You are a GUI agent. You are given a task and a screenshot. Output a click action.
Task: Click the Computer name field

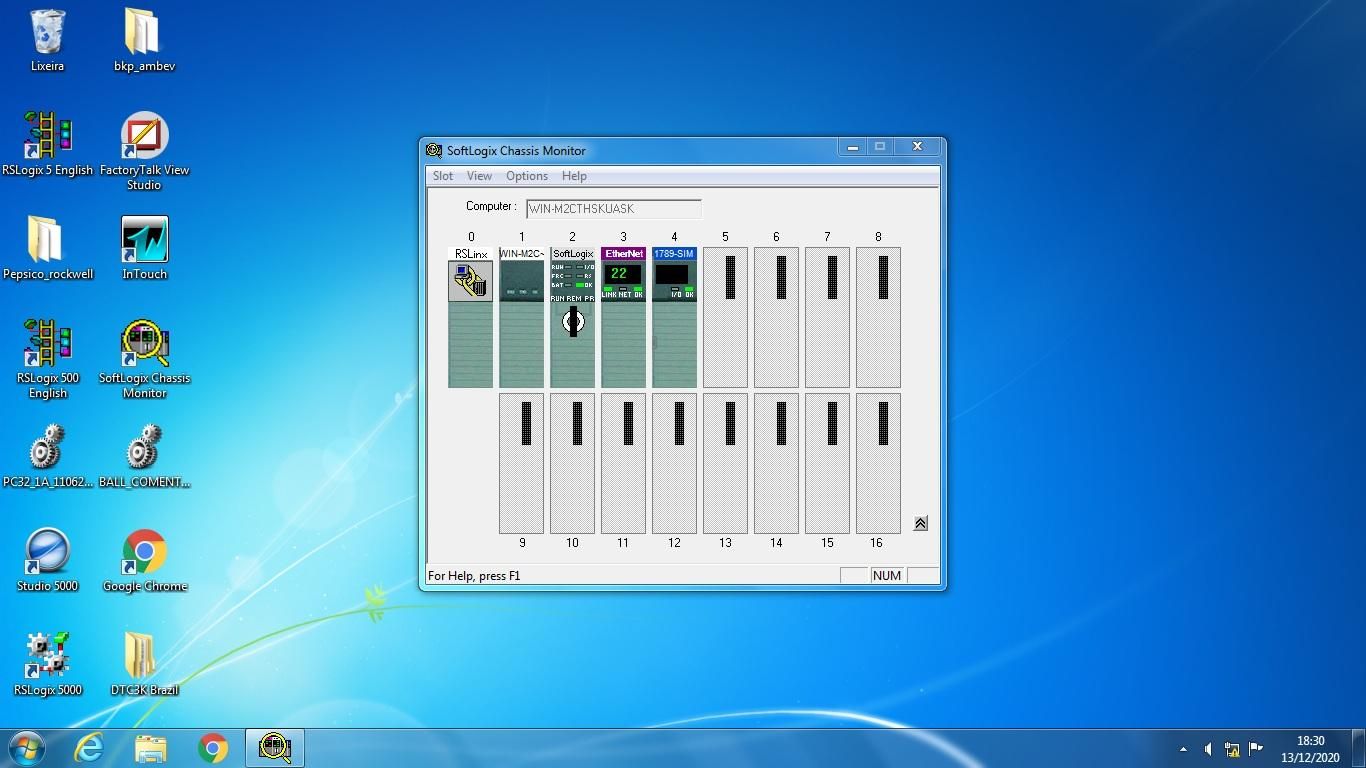613,209
